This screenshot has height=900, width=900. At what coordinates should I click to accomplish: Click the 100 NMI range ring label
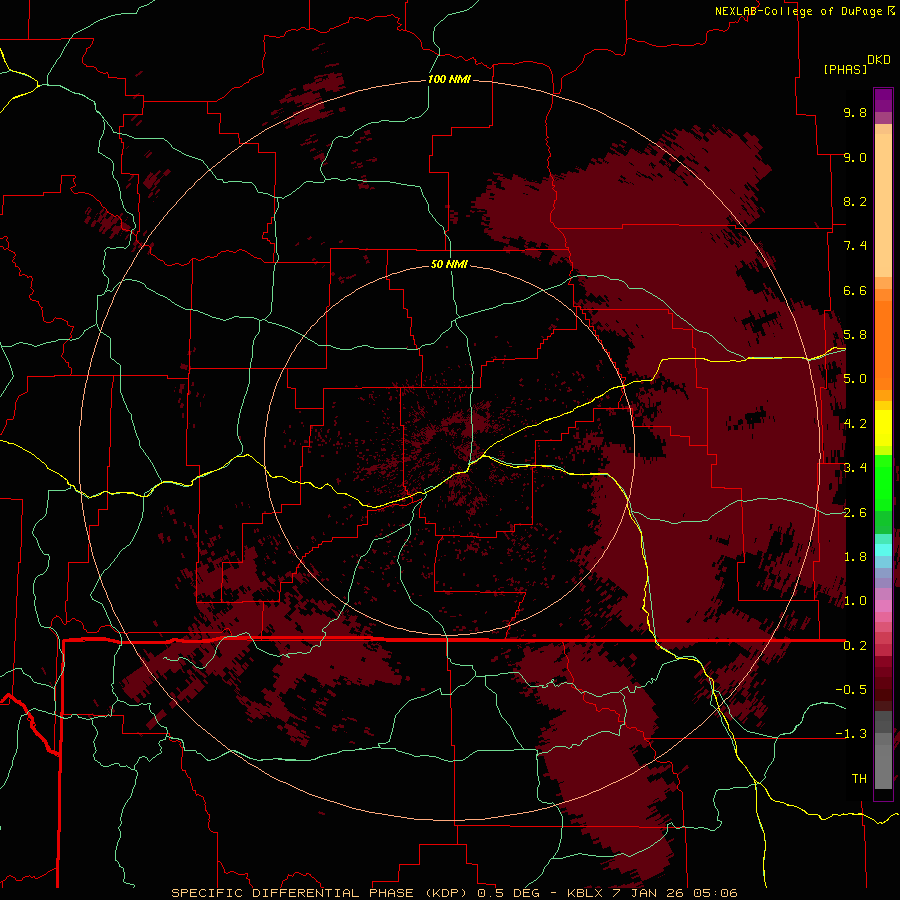click(449, 79)
